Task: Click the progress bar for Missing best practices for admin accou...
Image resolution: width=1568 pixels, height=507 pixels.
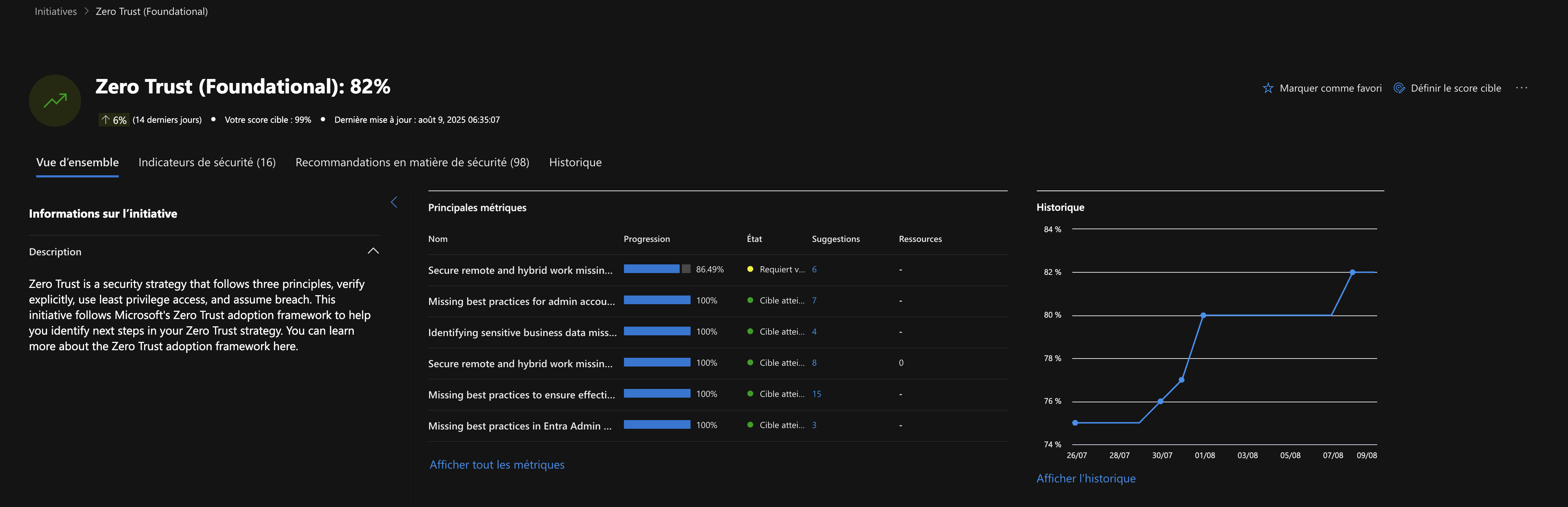Action: (x=657, y=300)
